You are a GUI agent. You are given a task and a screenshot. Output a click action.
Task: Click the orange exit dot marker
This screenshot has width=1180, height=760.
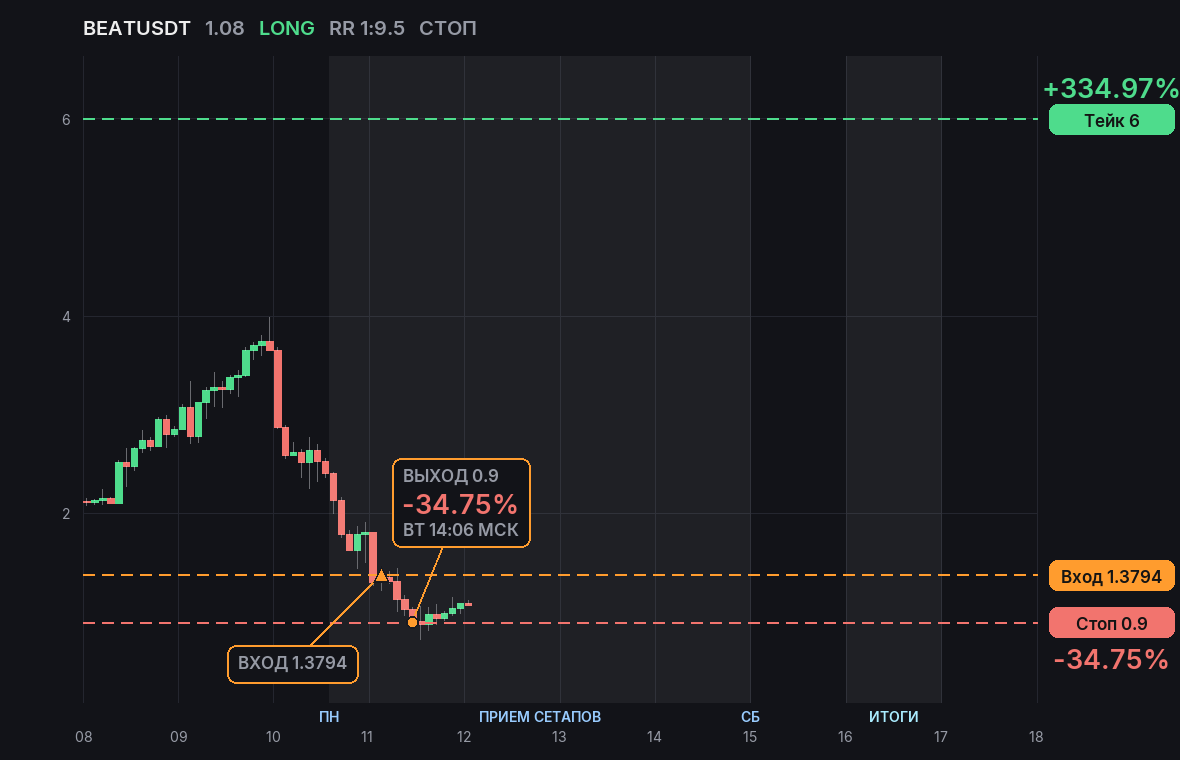(412, 622)
